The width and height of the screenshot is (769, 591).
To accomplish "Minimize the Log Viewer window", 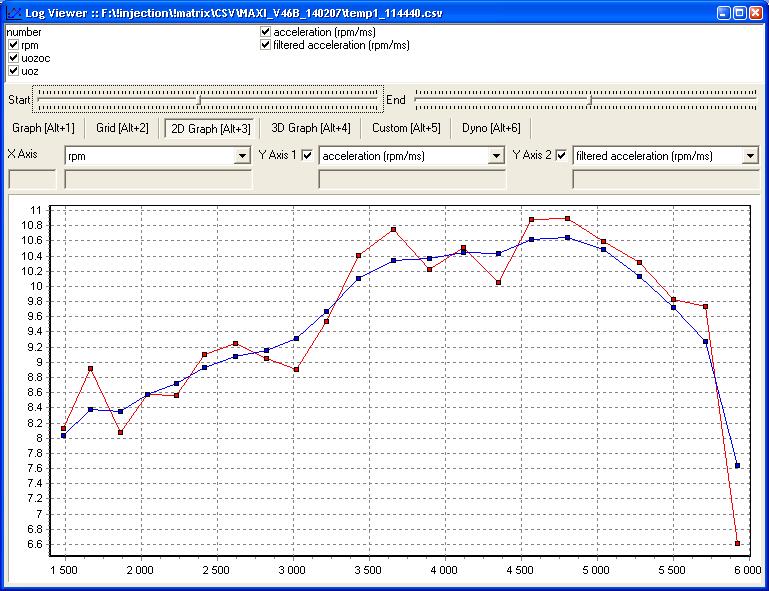I will point(722,13).
